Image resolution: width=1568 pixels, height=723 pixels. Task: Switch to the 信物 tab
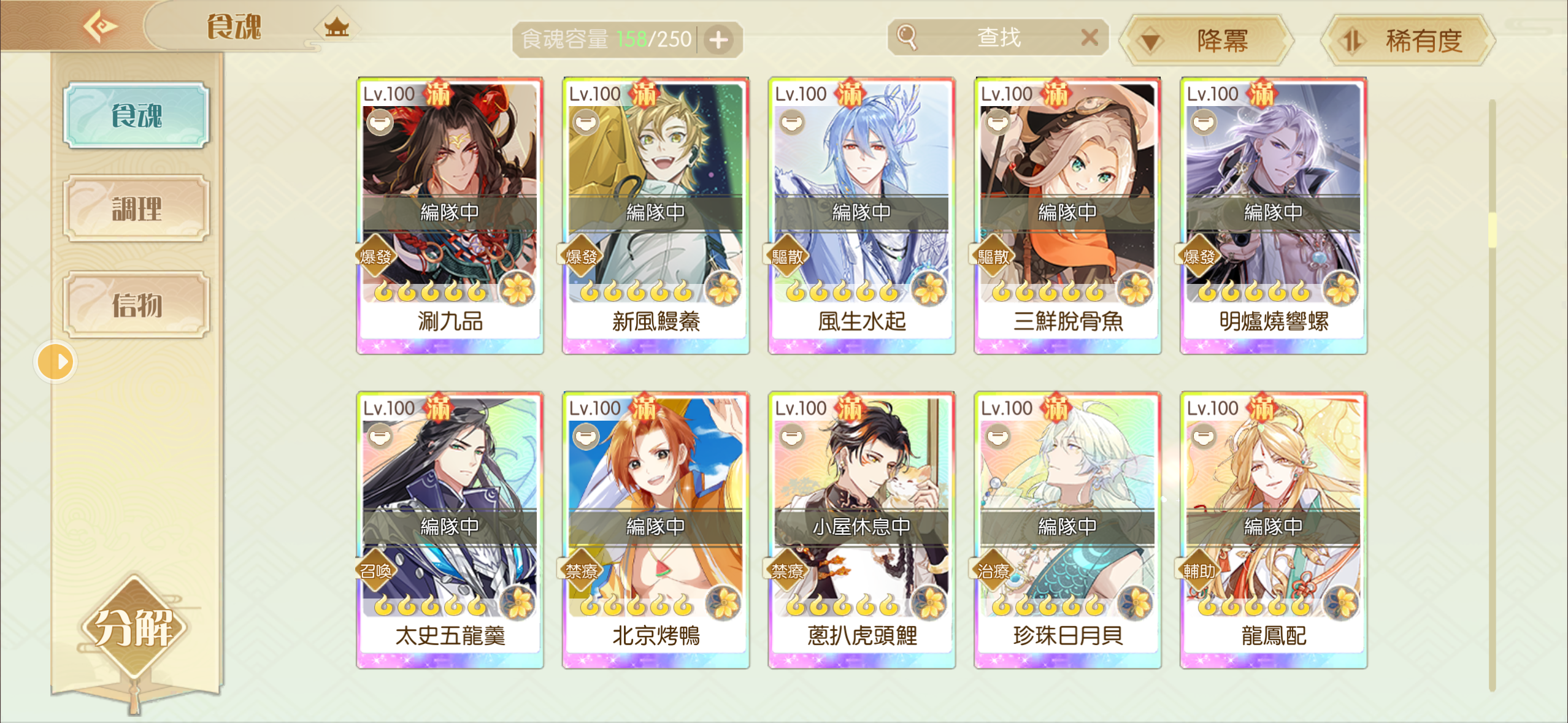pos(136,305)
